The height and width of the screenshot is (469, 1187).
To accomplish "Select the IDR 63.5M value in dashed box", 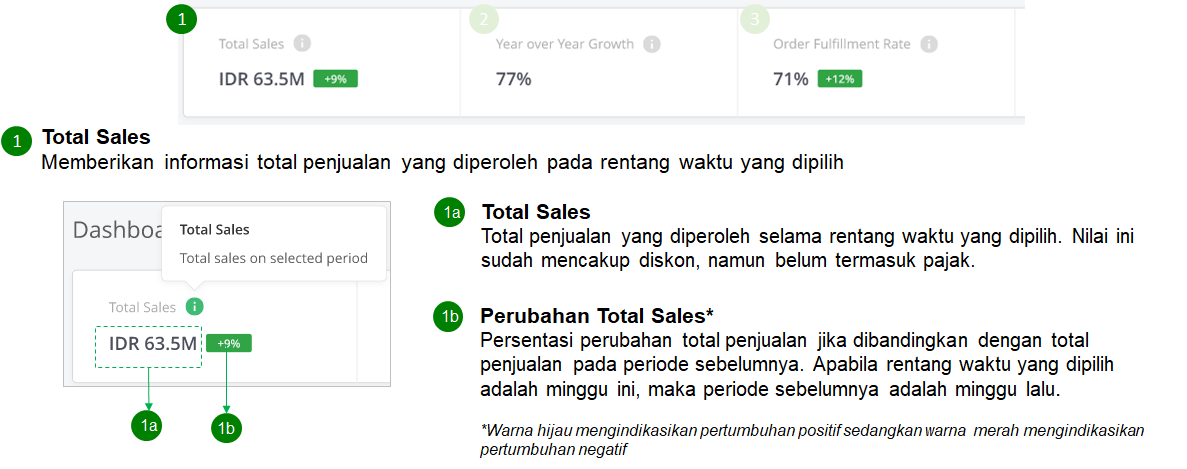I will [x=153, y=344].
